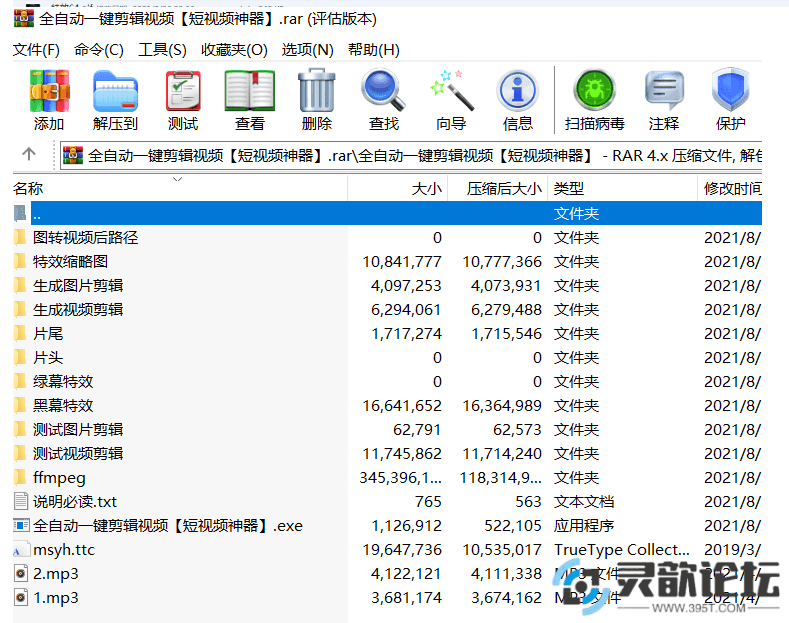Select the 测试图片剪辑 folder
Viewport: 789px width, 623px height.
tap(78, 429)
